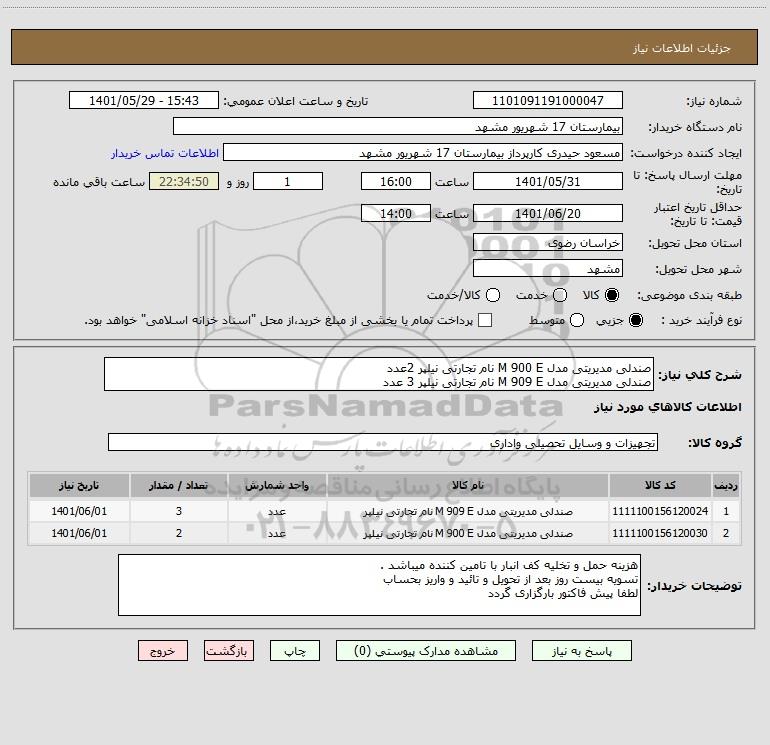Click the تاریخ نیاز column header
The height and width of the screenshot is (745, 770).
point(79,485)
